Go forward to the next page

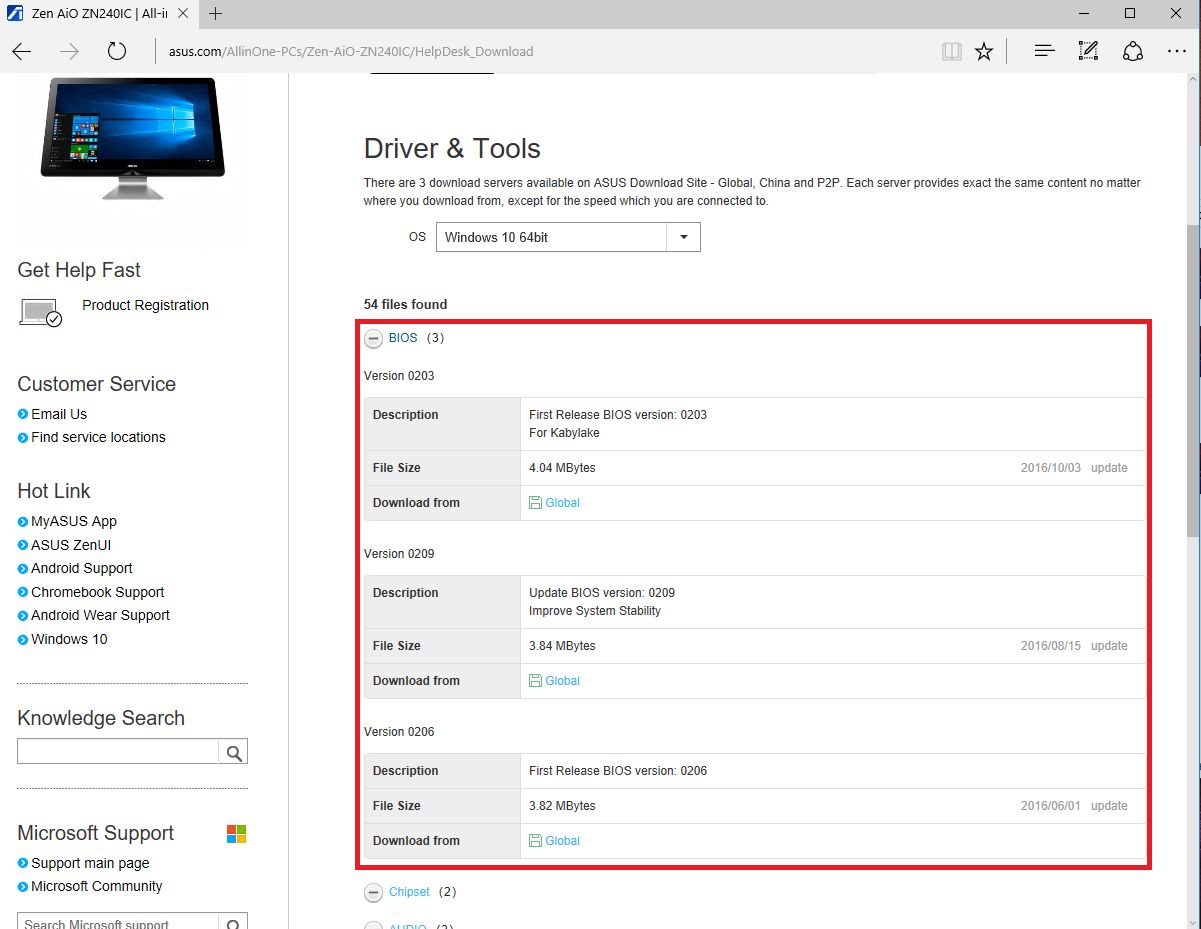tap(69, 52)
